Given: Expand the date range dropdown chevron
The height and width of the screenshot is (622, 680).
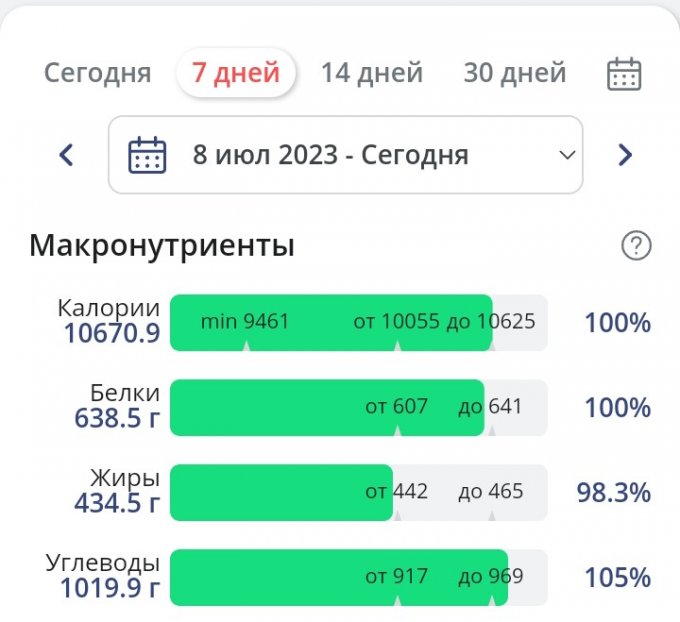Looking at the screenshot, I should (566, 155).
